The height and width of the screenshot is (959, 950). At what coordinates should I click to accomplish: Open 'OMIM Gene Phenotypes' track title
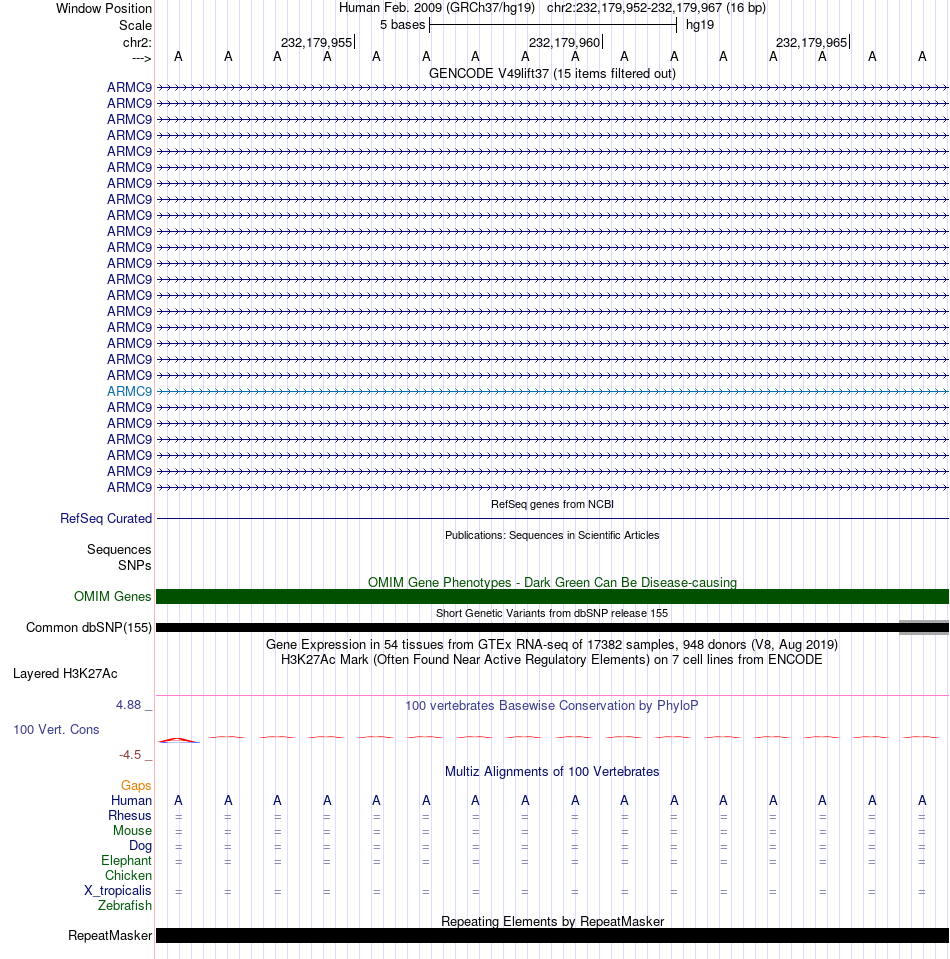tap(552, 582)
